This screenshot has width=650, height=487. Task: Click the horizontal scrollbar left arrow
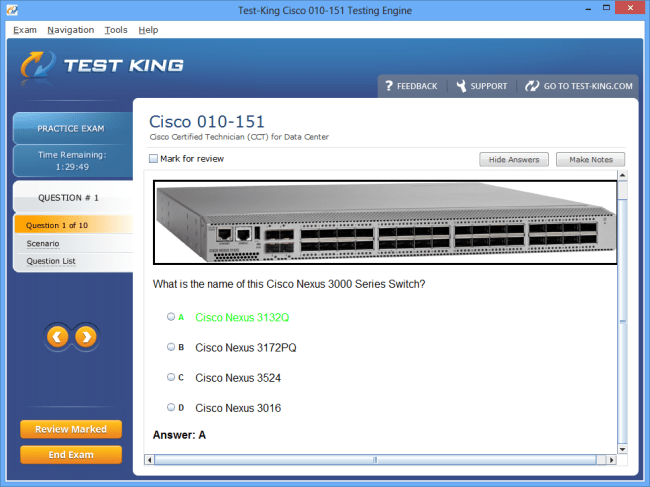(150, 459)
